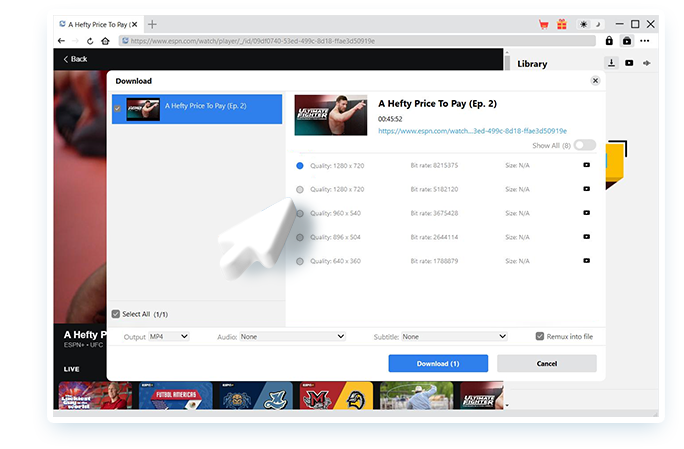
Task: Select quality 1280 x 720 bit rate 5182120
Action: coord(300,189)
